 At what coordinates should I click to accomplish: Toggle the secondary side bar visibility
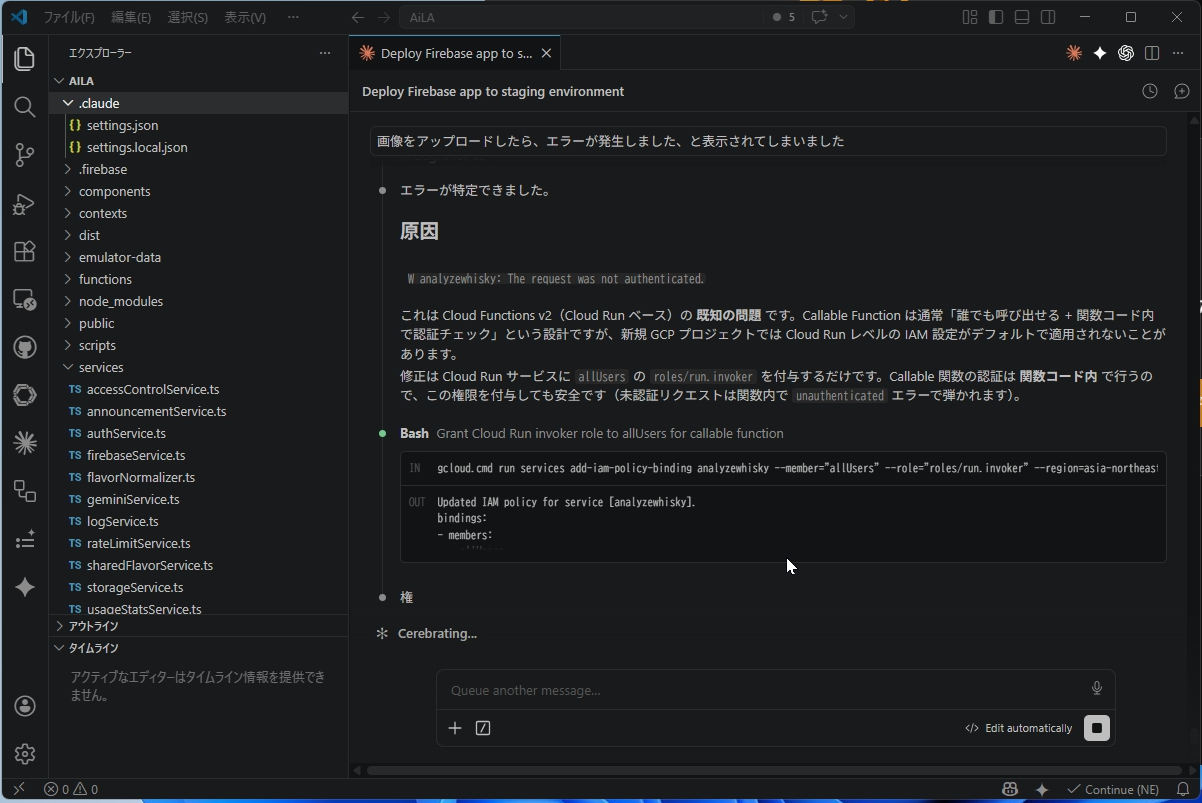pos(1048,17)
